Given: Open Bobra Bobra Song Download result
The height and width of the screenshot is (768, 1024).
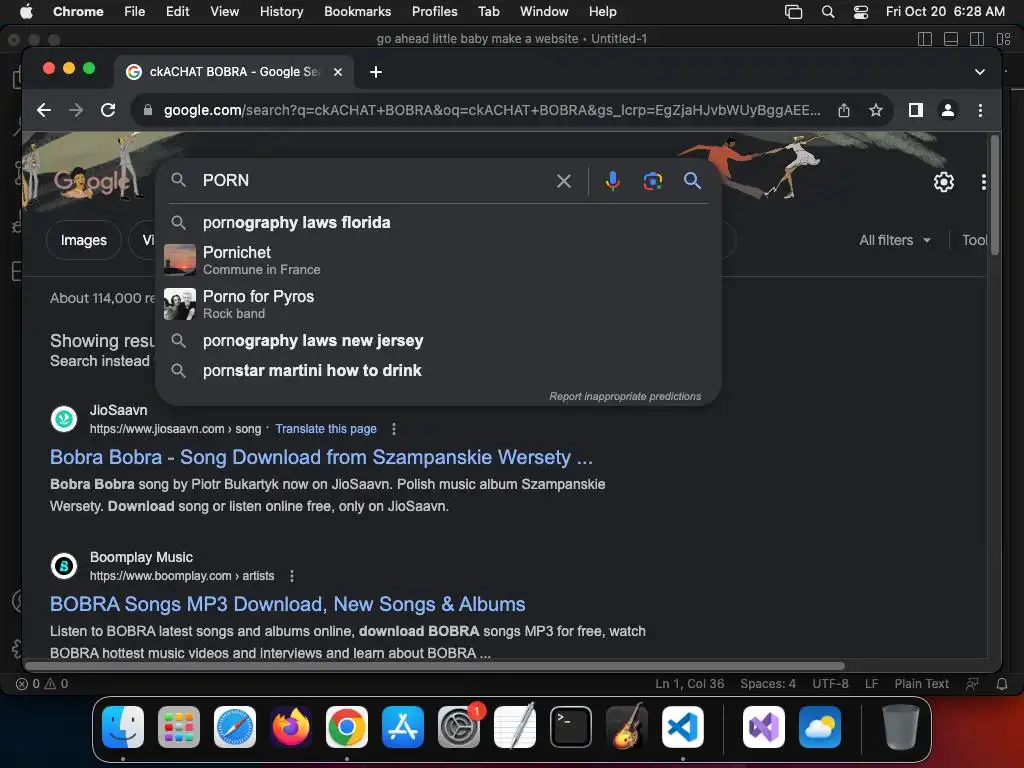Looking at the screenshot, I should coord(321,457).
